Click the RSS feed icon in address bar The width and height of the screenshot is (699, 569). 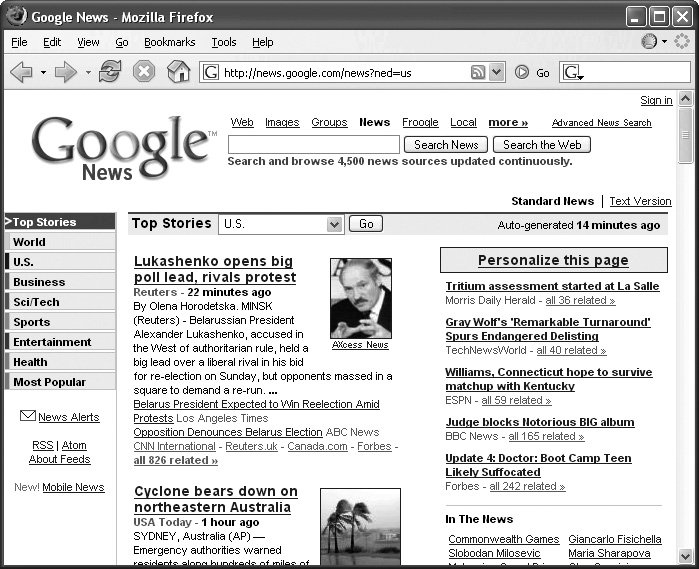click(478, 72)
